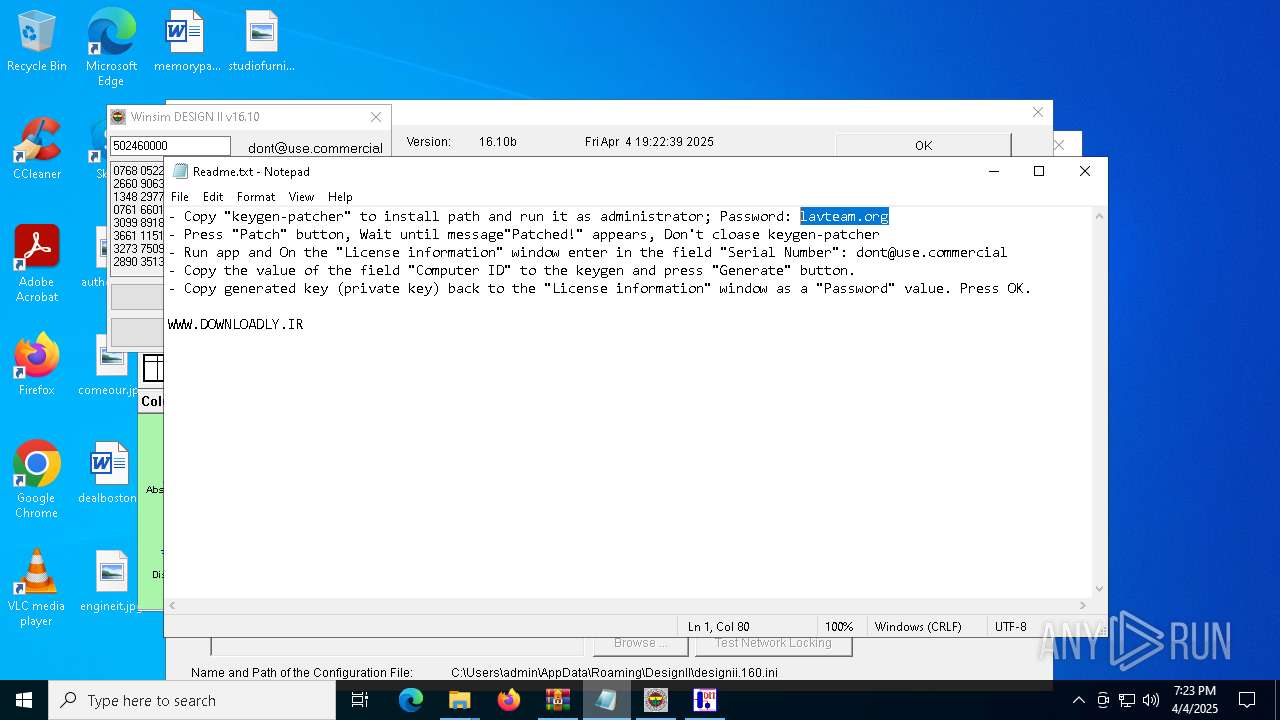
Task: Click the Notepad icon in the title bar
Action: [180, 171]
